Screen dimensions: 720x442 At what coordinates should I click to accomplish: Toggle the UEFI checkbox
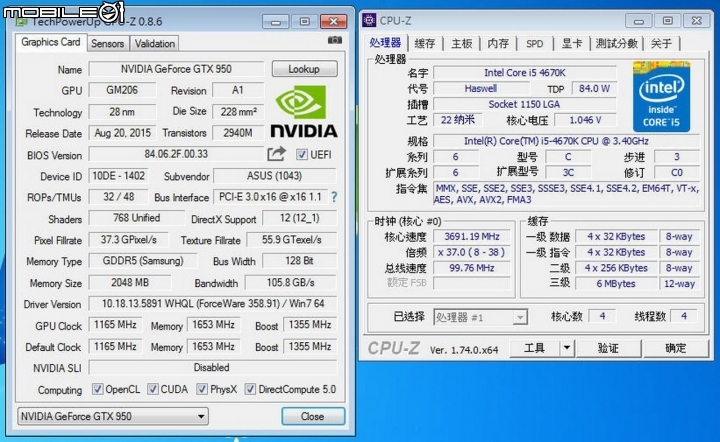click(301, 155)
